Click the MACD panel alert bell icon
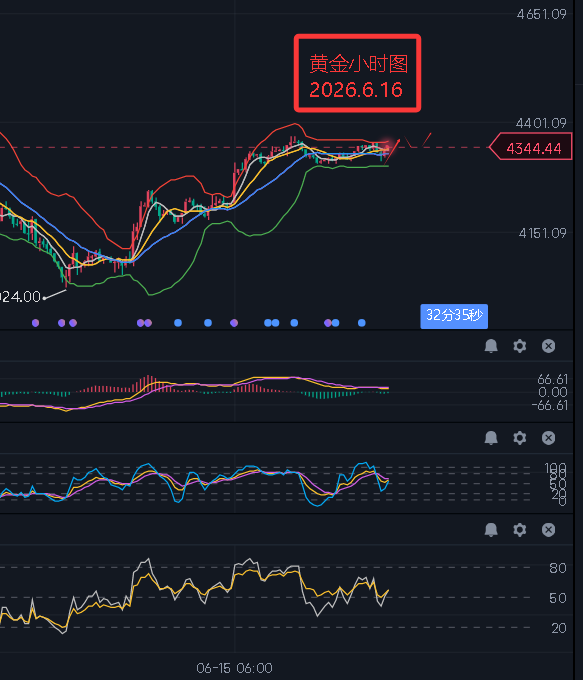 point(491,346)
